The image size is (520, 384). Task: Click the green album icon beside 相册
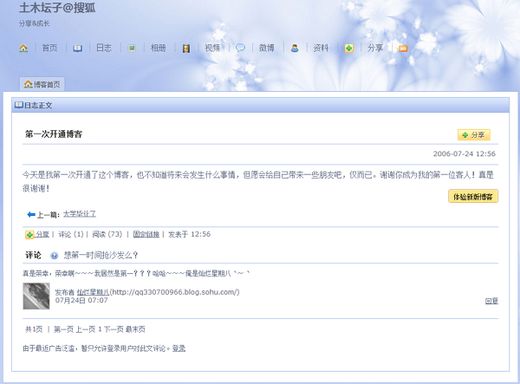[132, 48]
